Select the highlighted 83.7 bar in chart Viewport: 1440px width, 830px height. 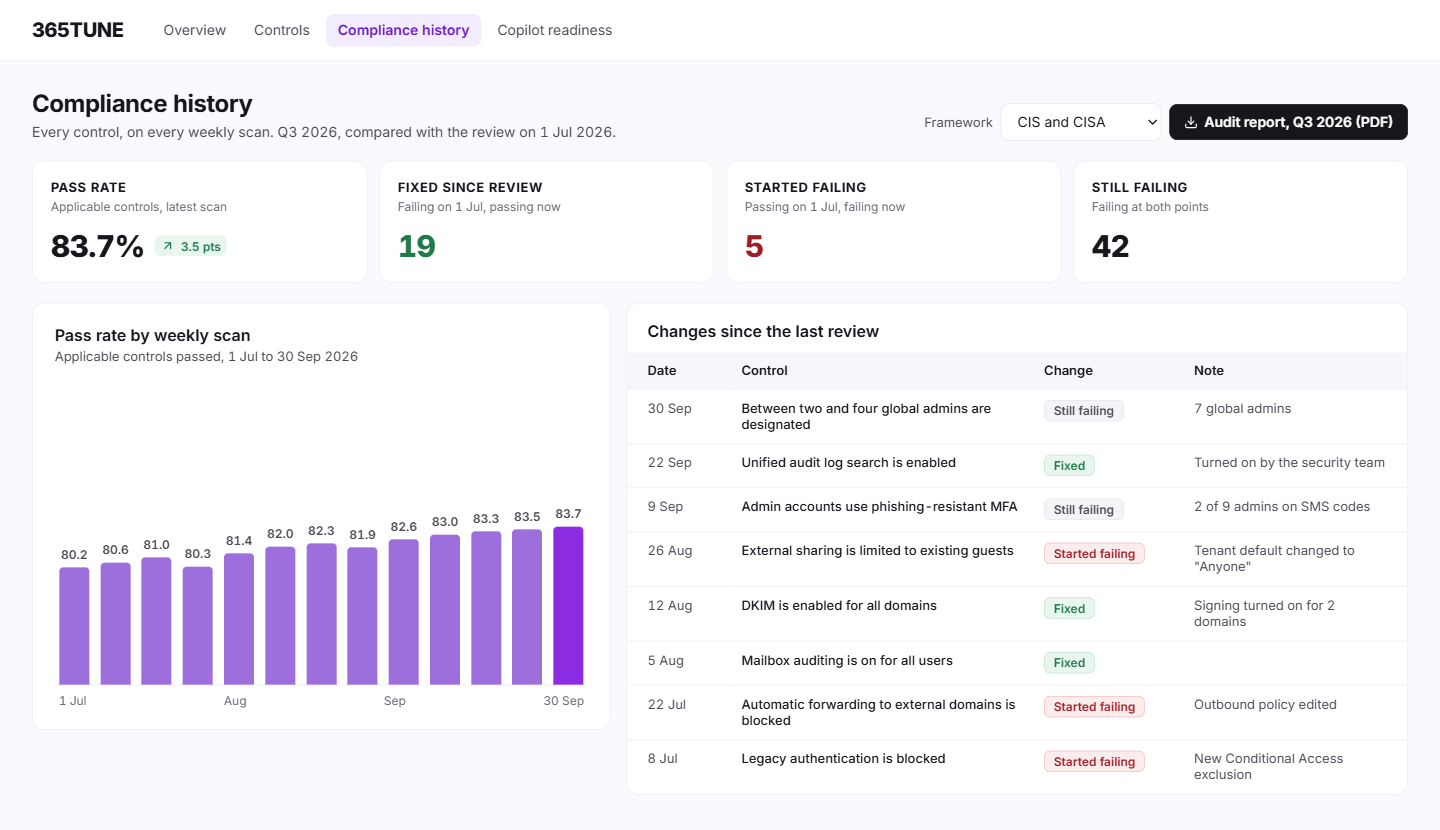coord(568,606)
